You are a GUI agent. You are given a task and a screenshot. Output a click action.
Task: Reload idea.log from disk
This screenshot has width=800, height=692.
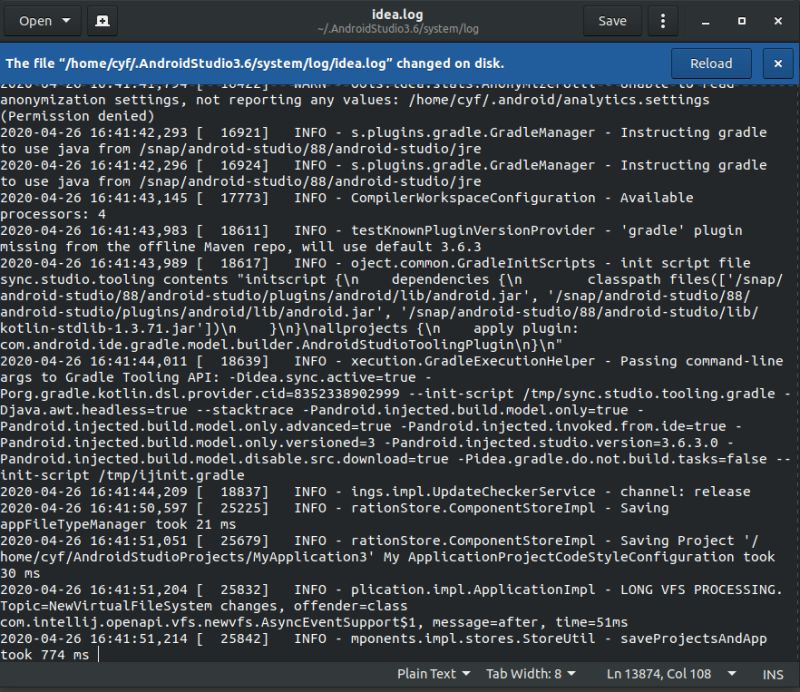tap(711, 63)
